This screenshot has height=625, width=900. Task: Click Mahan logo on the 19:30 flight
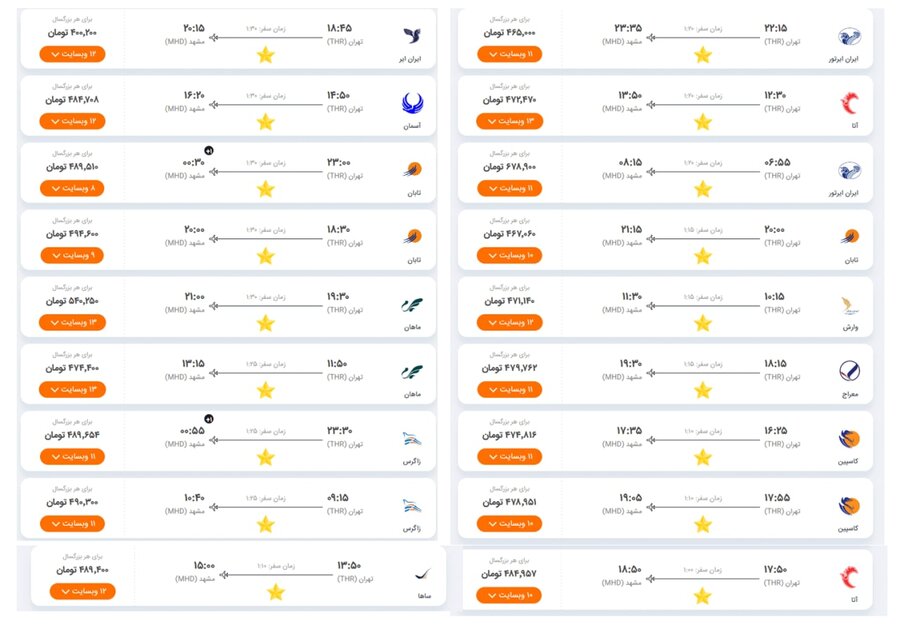click(x=412, y=304)
